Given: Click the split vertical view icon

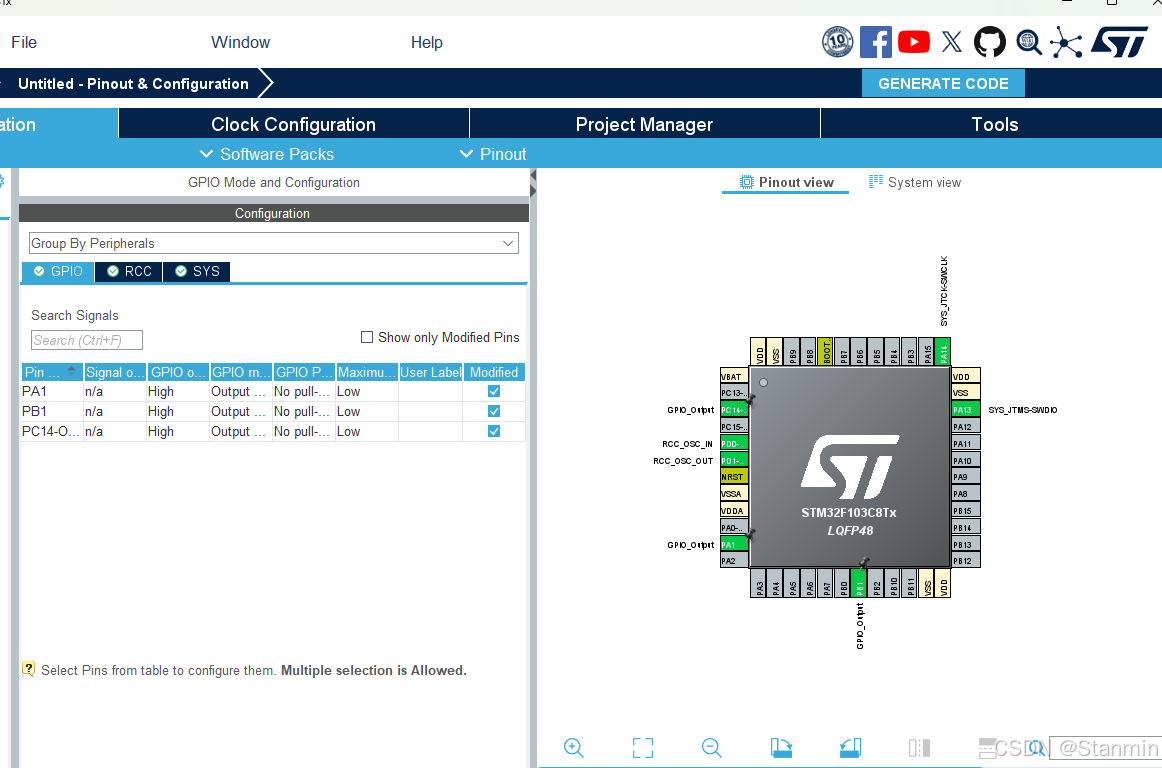Looking at the screenshot, I should tap(919, 747).
